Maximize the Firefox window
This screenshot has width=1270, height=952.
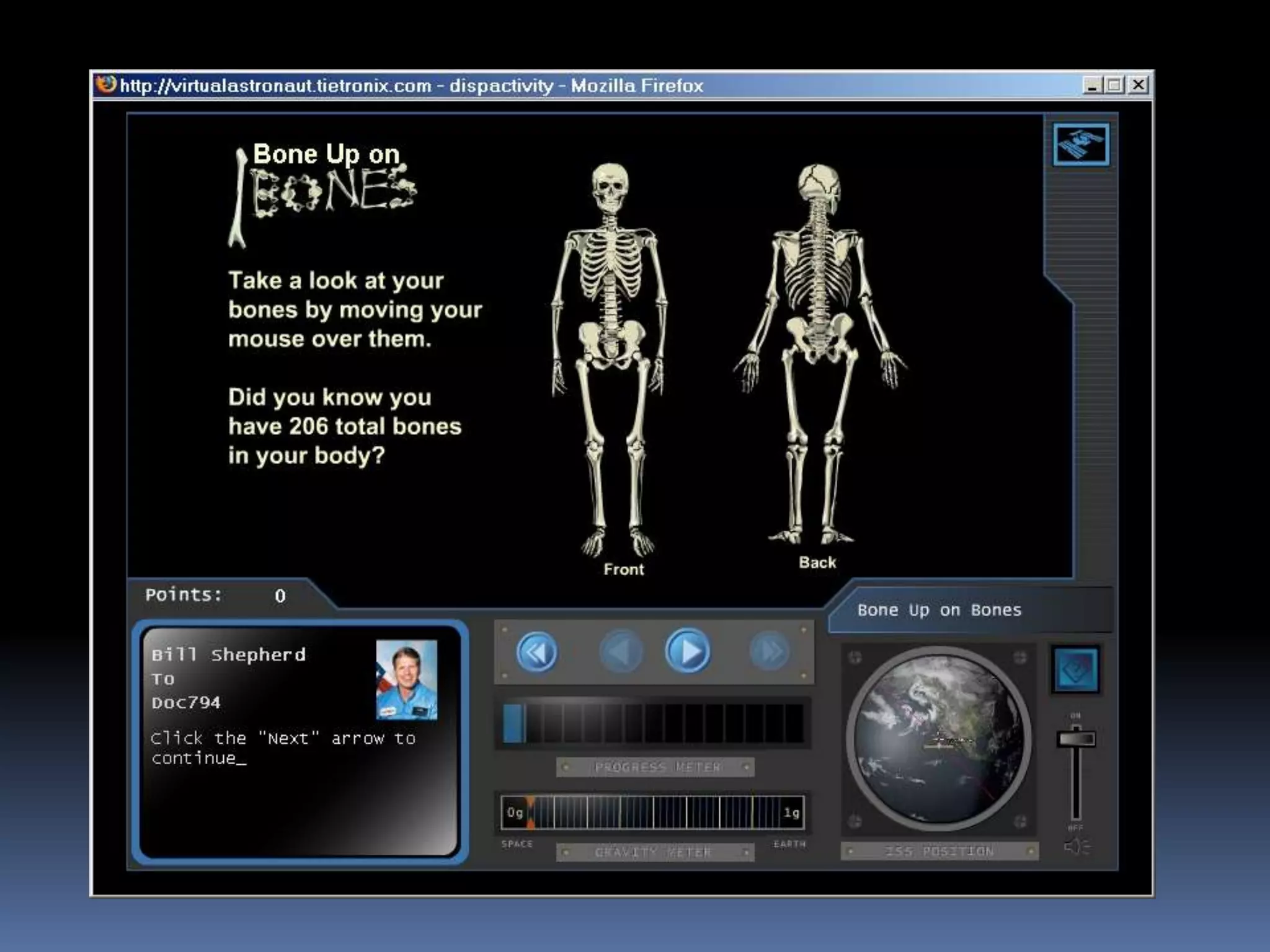[x=1114, y=85]
